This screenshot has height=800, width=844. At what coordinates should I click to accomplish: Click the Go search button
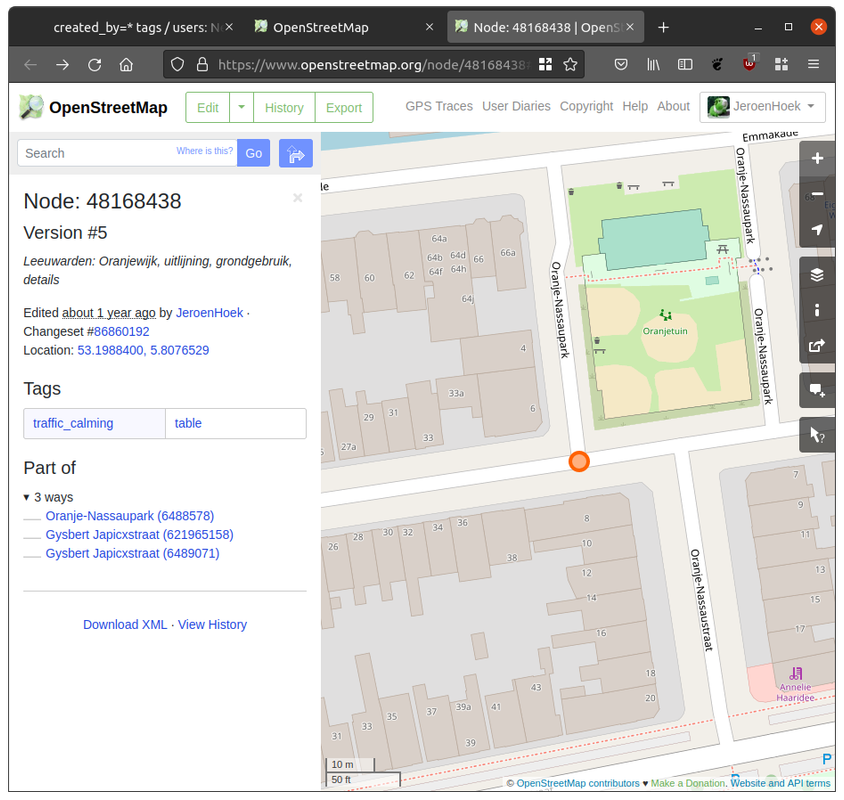point(254,153)
